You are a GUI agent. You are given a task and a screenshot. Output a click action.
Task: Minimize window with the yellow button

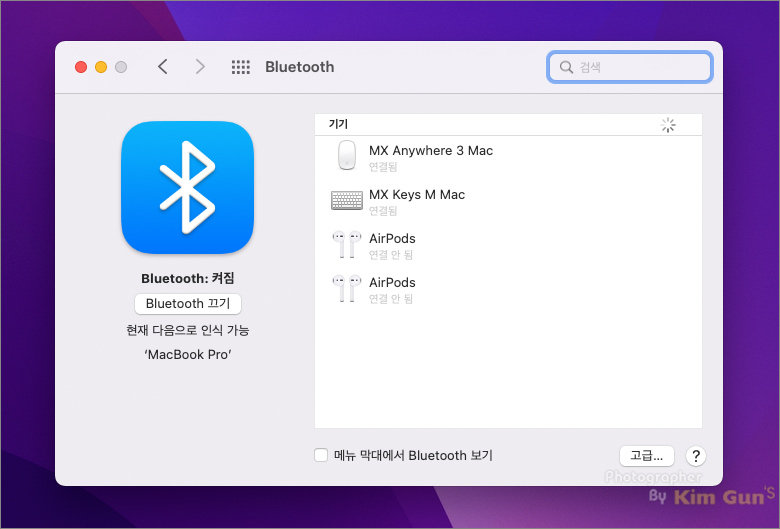101,67
